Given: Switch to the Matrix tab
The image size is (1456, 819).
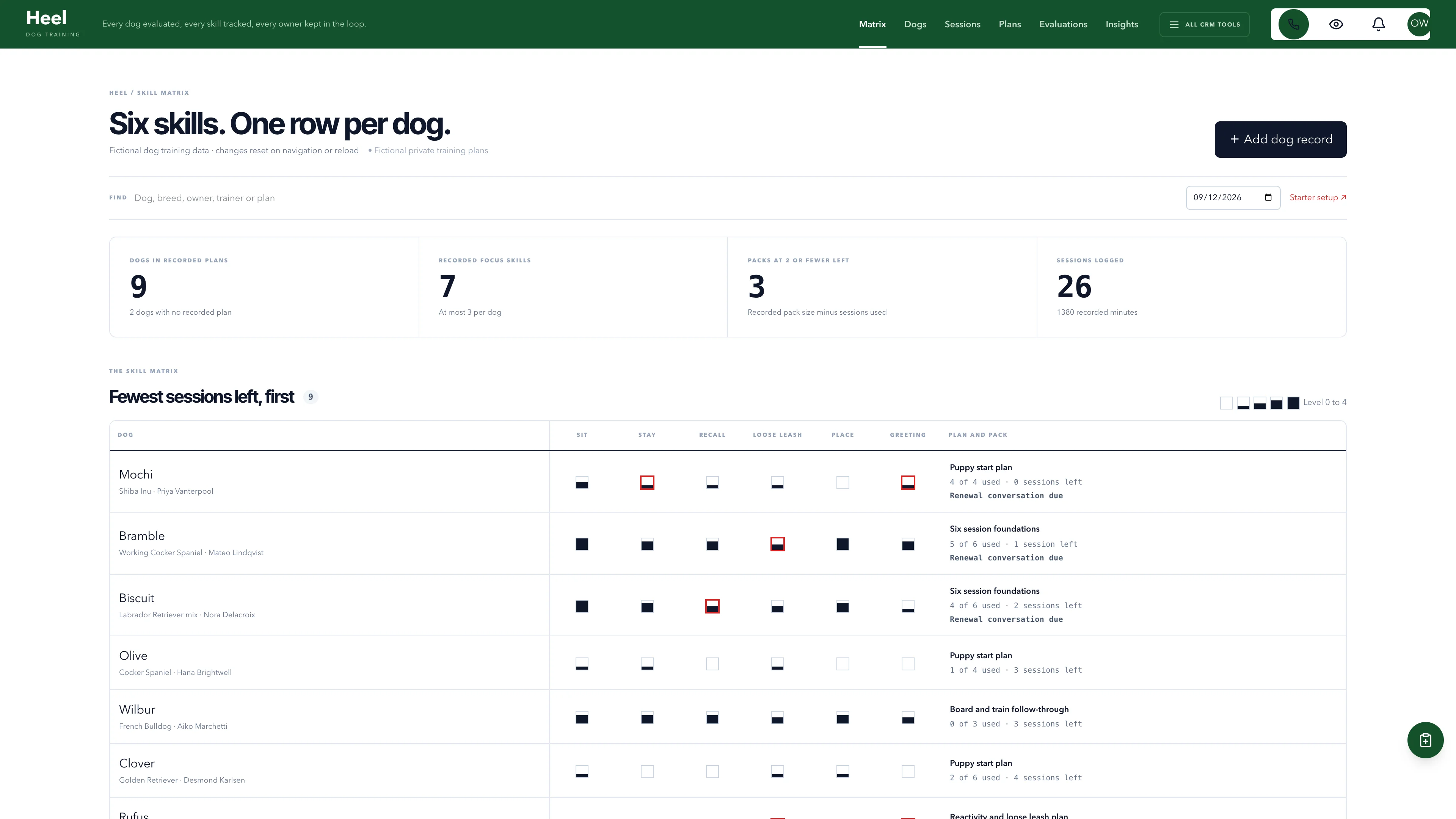Looking at the screenshot, I should [872, 24].
